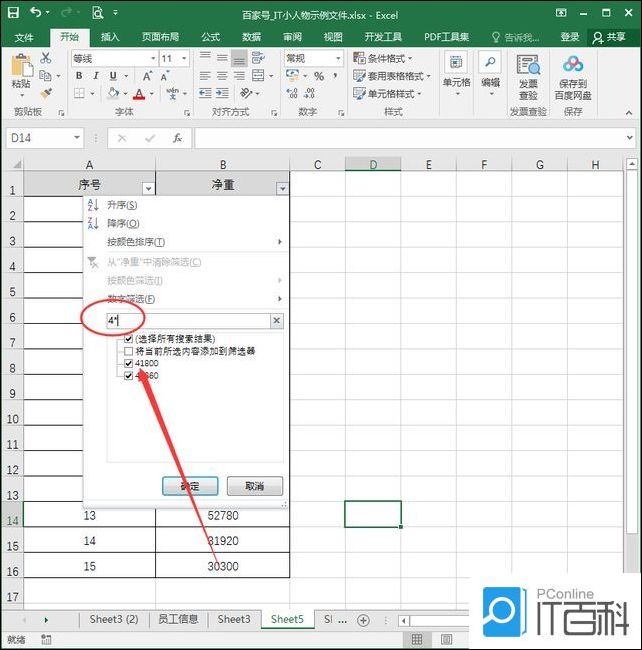Open 单元格样式 cell styles menu
The height and width of the screenshot is (650, 642).
[388, 94]
